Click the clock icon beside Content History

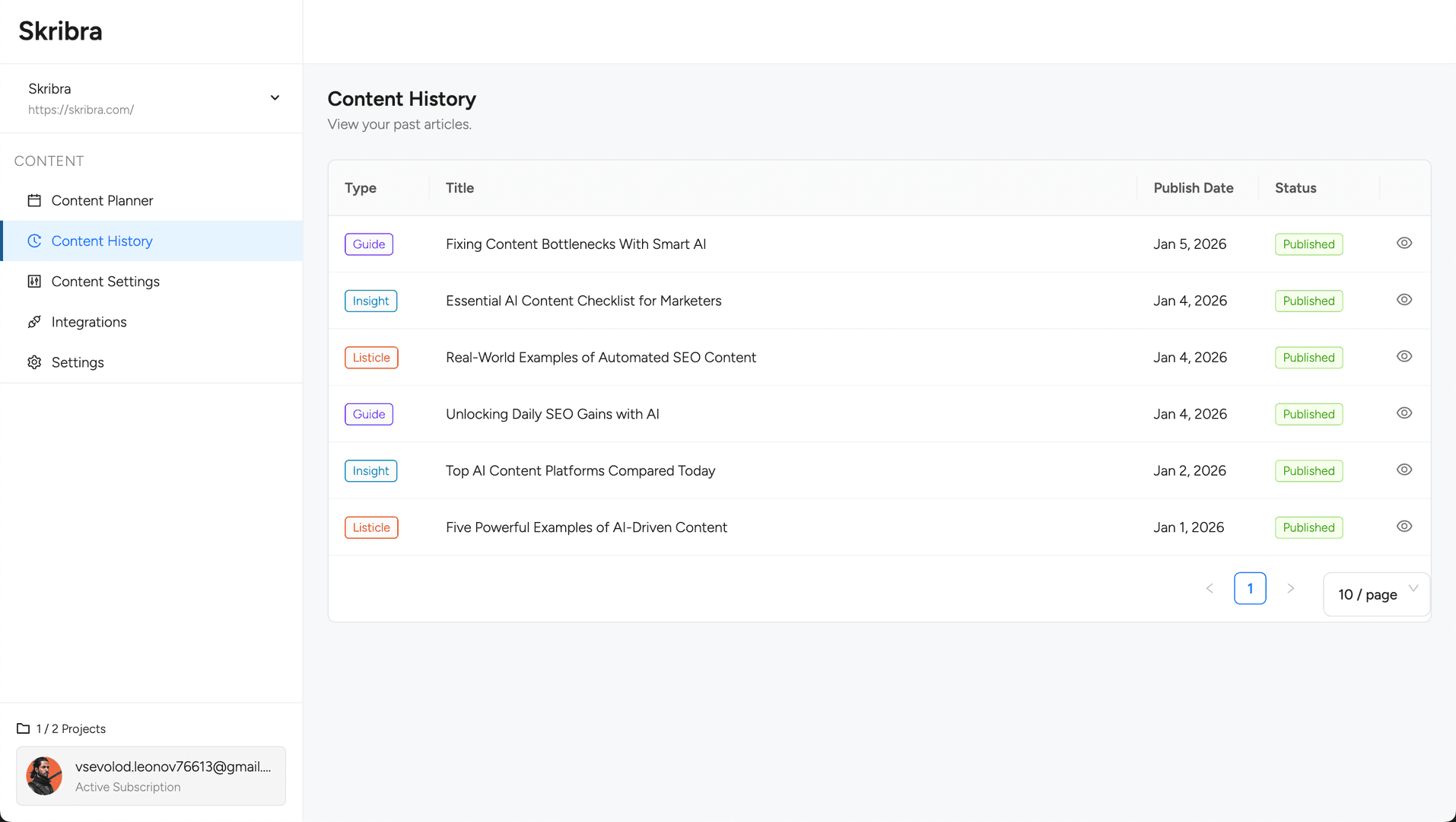point(34,241)
